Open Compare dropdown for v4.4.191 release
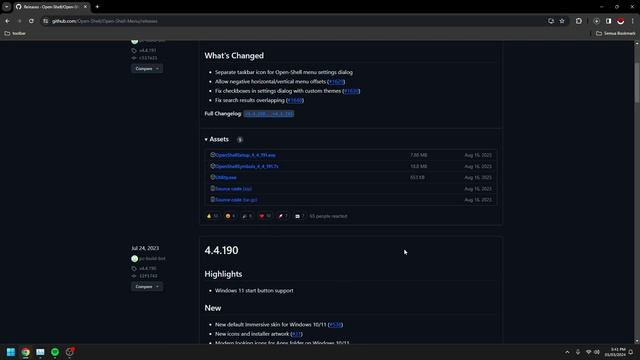The height and width of the screenshot is (360, 640). click(147, 69)
